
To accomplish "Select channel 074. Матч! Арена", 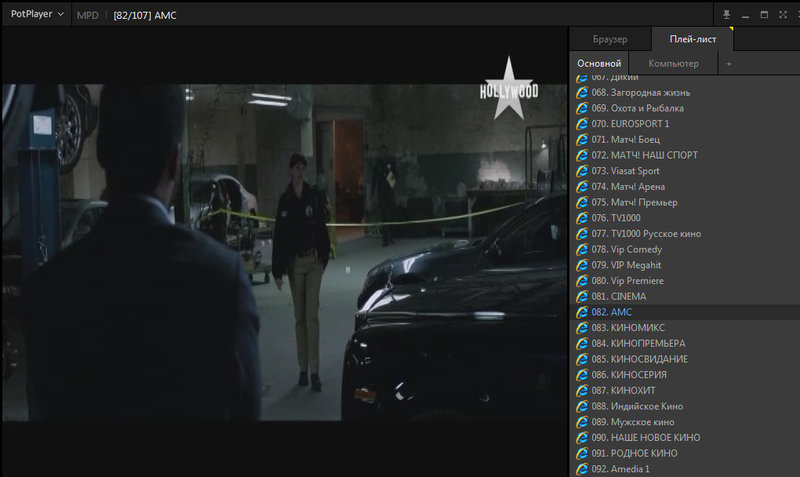I will (x=685, y=187).
